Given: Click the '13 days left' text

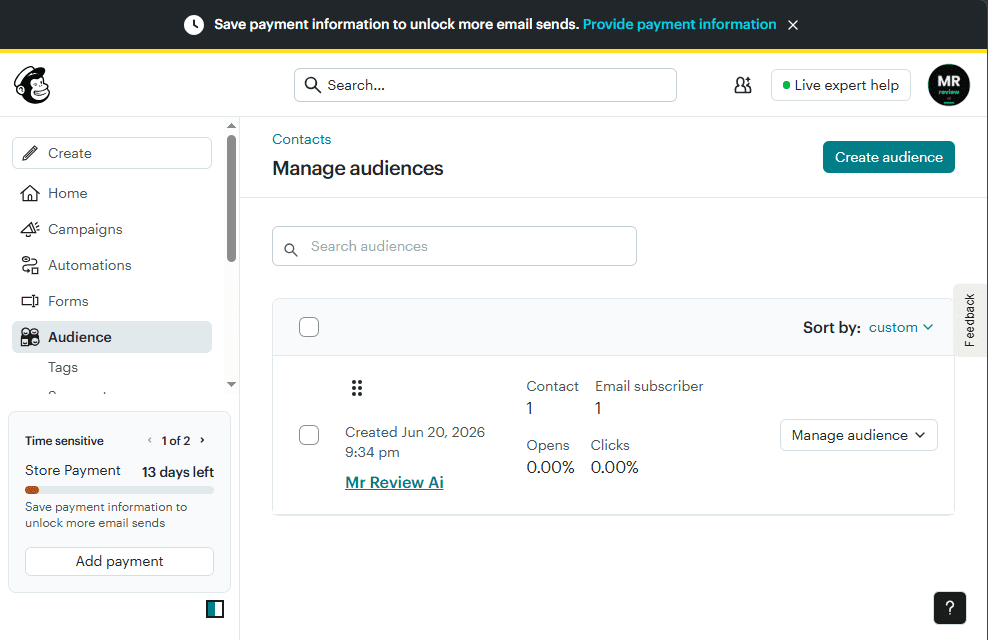Looking at the screenshot, I should pyautogui.click(x=178, y=472).
